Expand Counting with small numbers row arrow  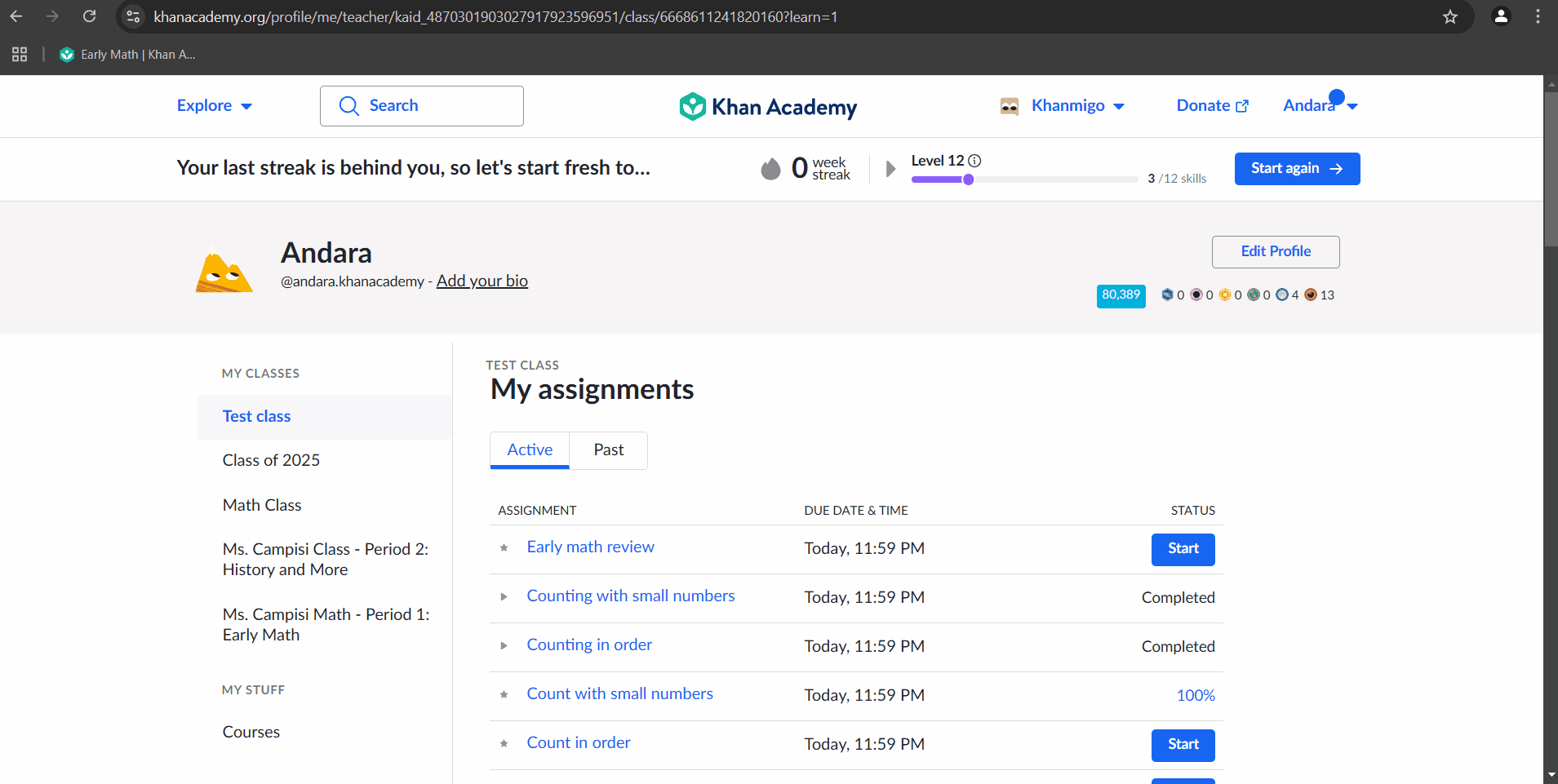point(504,596)
